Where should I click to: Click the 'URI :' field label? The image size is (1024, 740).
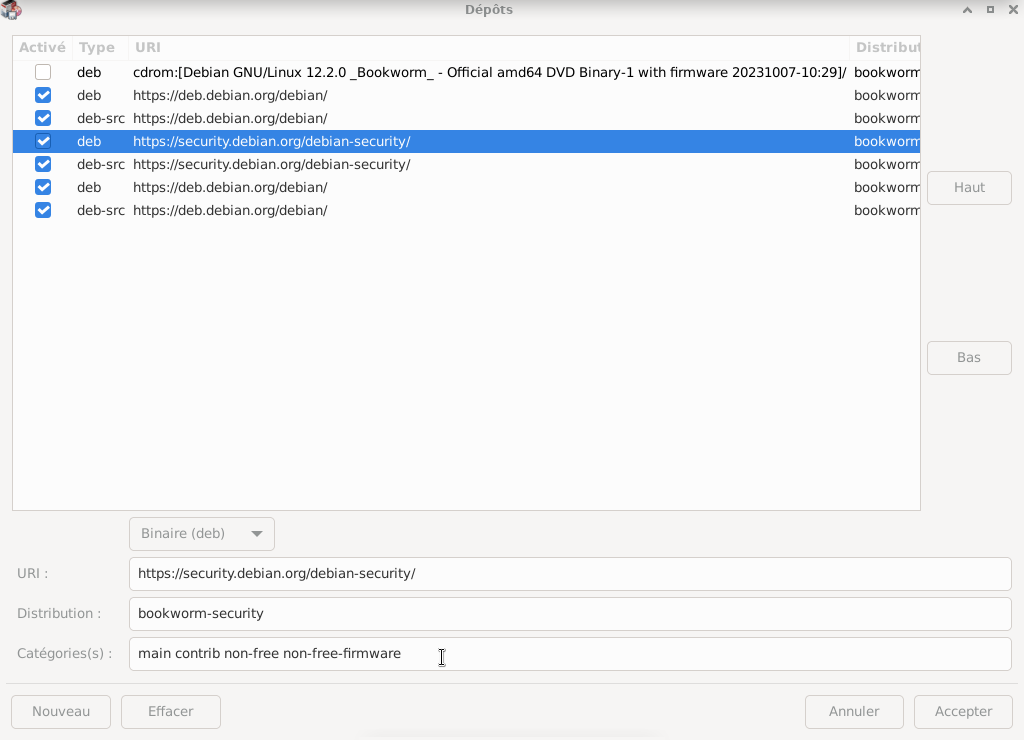(33, 573)
